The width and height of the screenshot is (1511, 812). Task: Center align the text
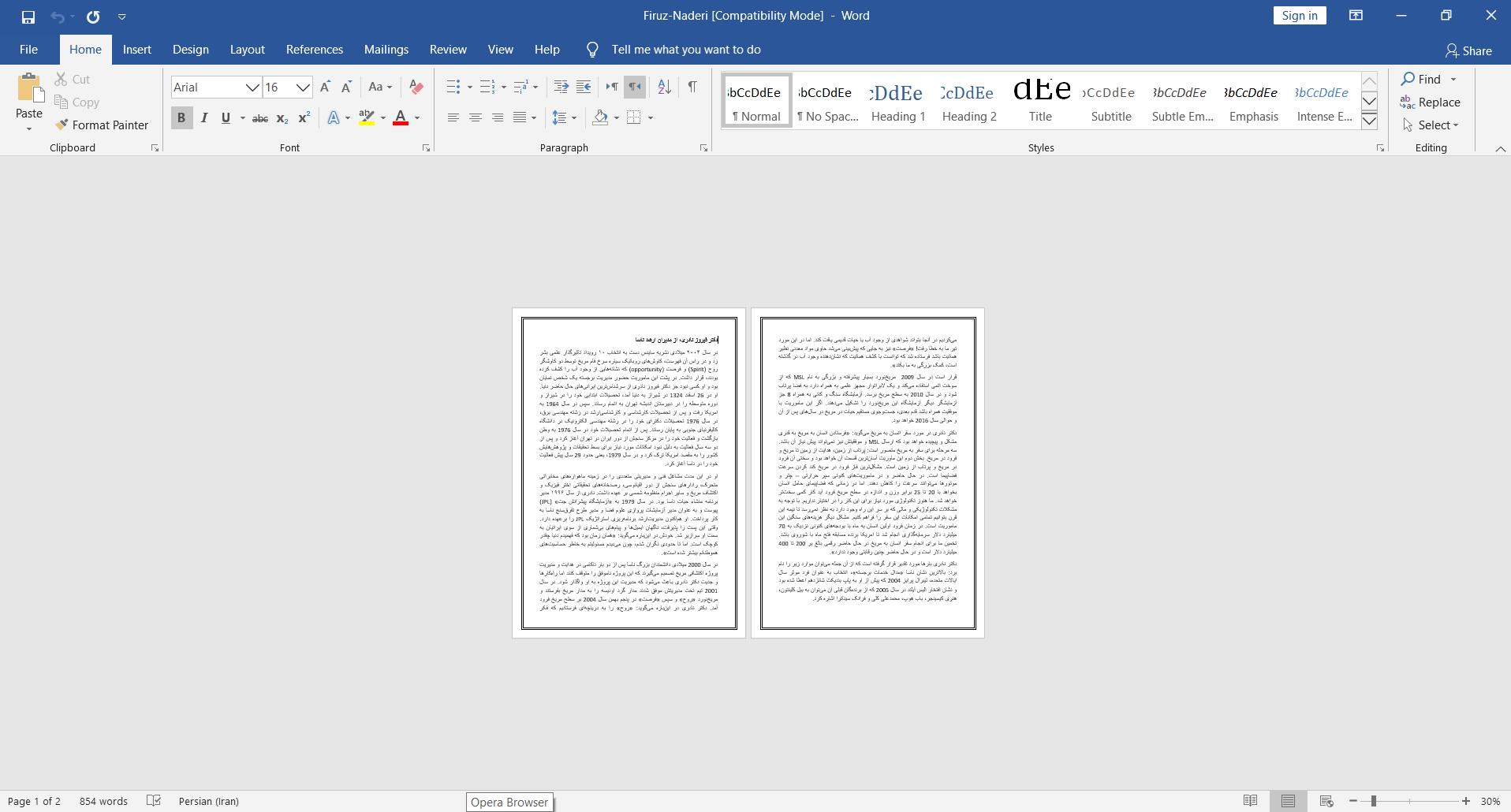(x=475, y=117)
